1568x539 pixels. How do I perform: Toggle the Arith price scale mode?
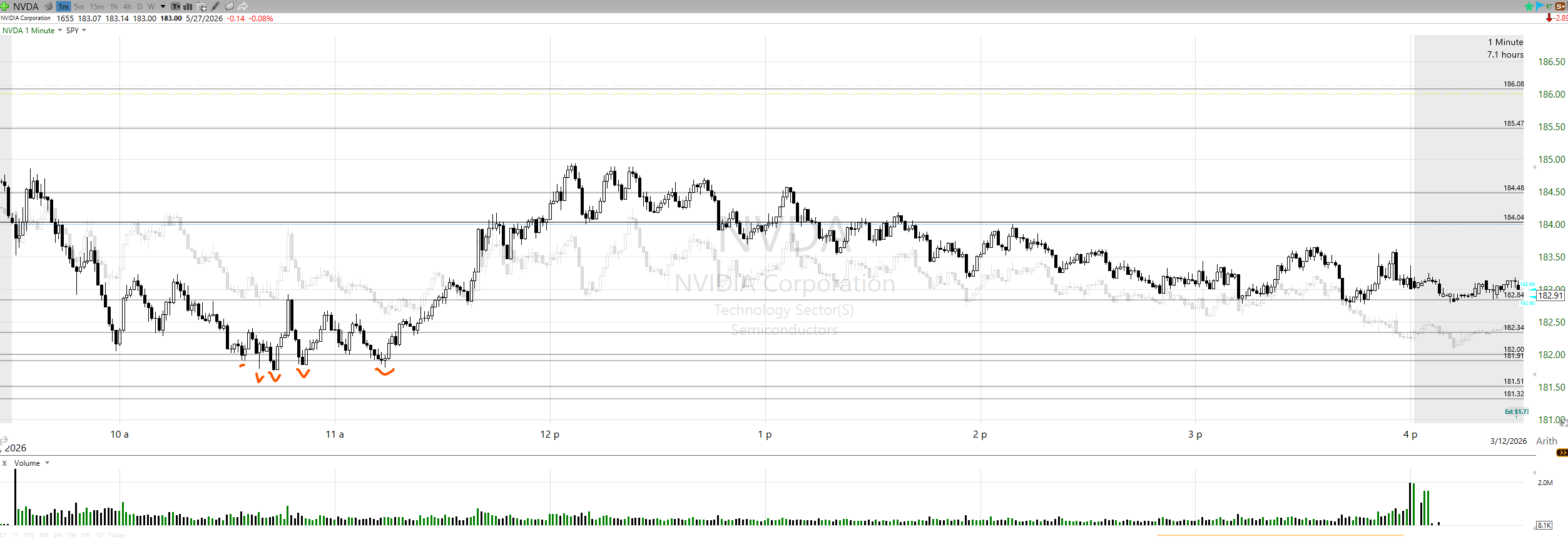1546,441
